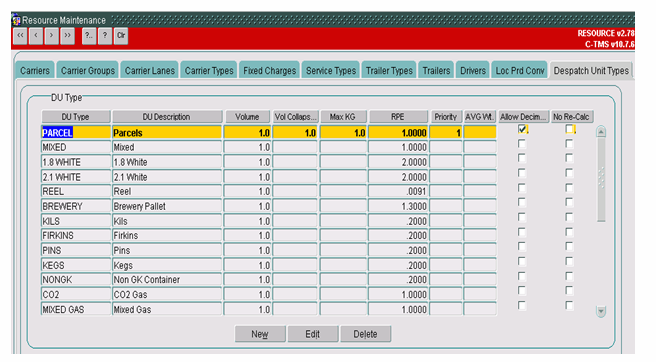Click the DU Description column header
656x362 pixels.
coord(167,117)
